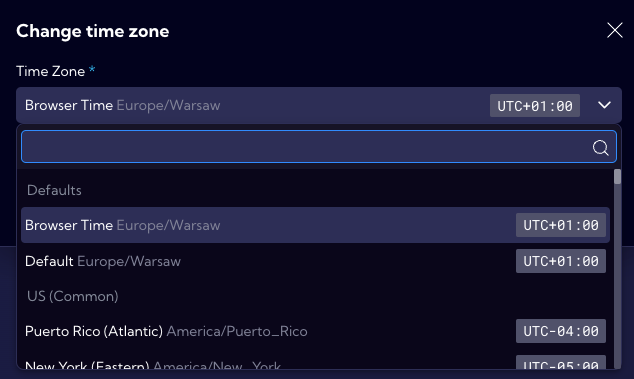Click the US (Common) group header
Viewport: 634px width, 379px height.
(73, 296)
